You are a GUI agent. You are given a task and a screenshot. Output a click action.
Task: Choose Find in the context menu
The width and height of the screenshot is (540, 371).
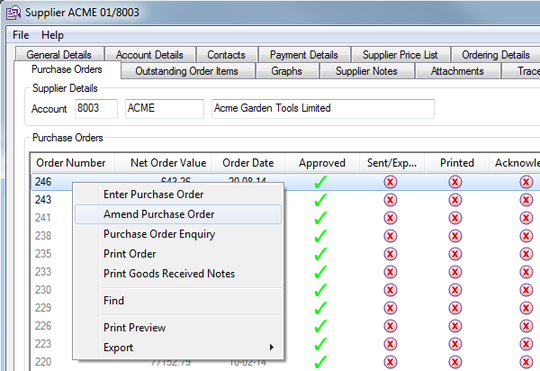tap(178, 301)
